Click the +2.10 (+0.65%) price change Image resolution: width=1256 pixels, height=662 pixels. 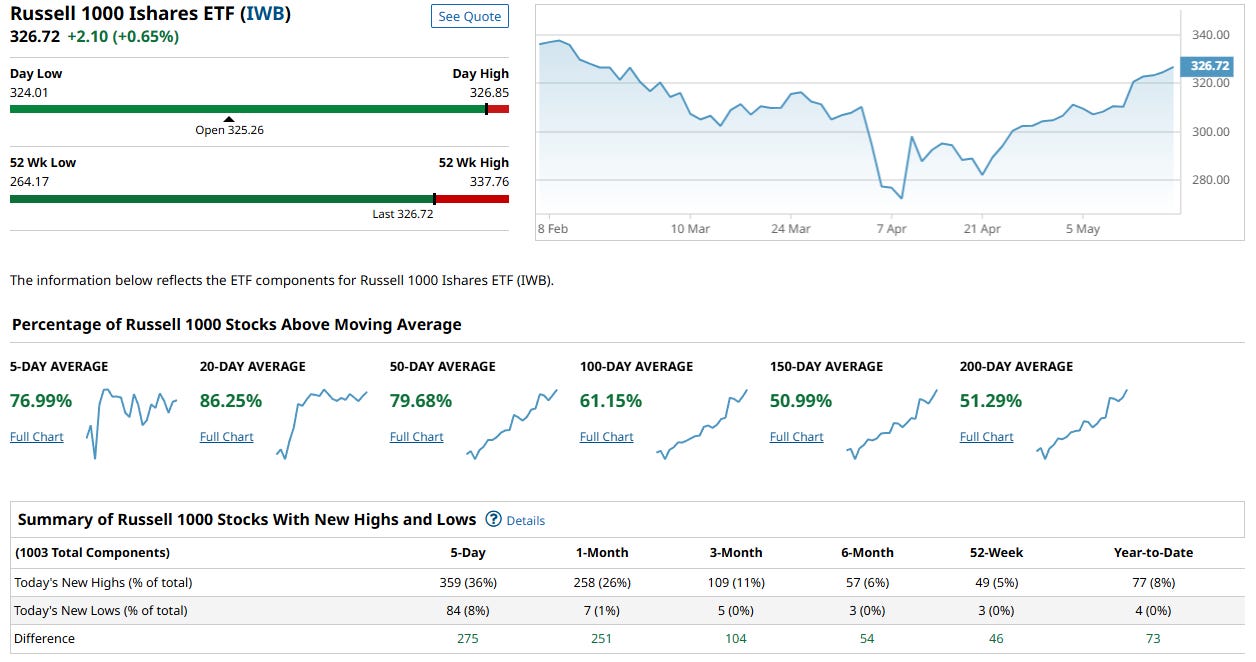(123, 37)
